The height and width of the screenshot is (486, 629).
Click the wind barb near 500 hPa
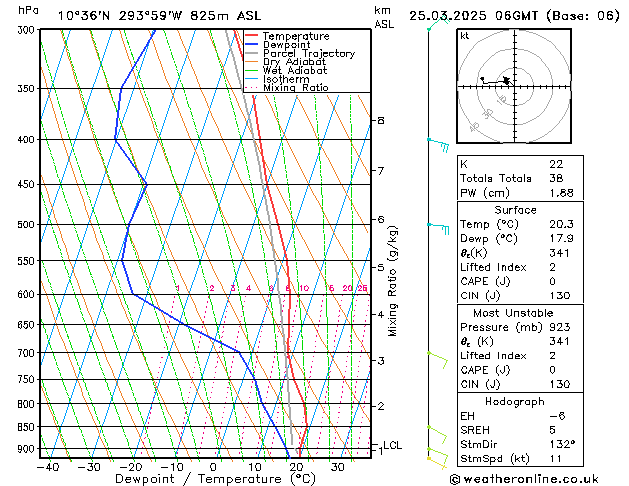[x=438, y=227]
